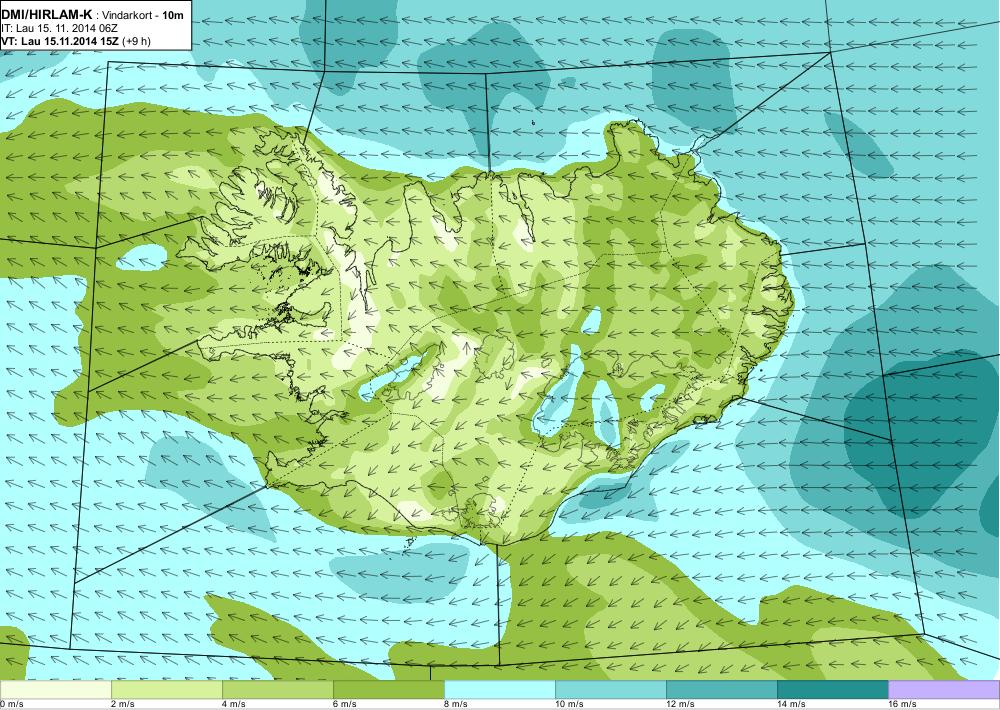Click the pale cyan 8–10 m/s legend swatch

tap(499, 690)
